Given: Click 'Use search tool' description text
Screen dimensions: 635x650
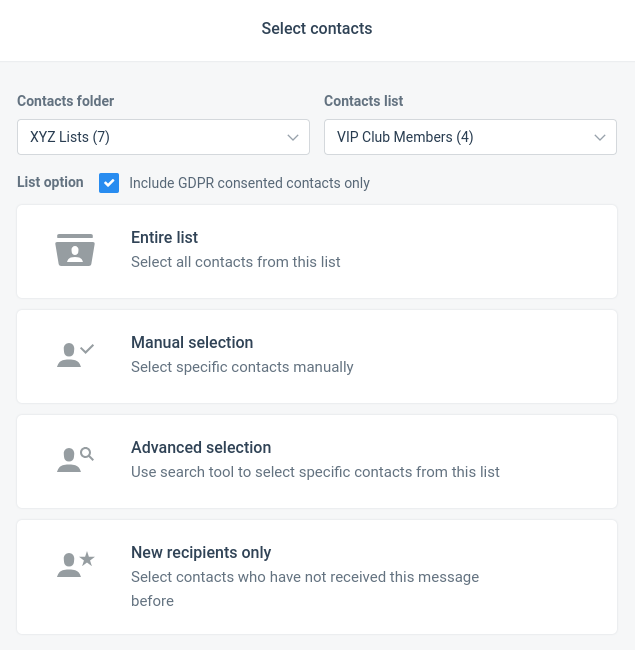Looking at the screenshot, I should 315,472.
